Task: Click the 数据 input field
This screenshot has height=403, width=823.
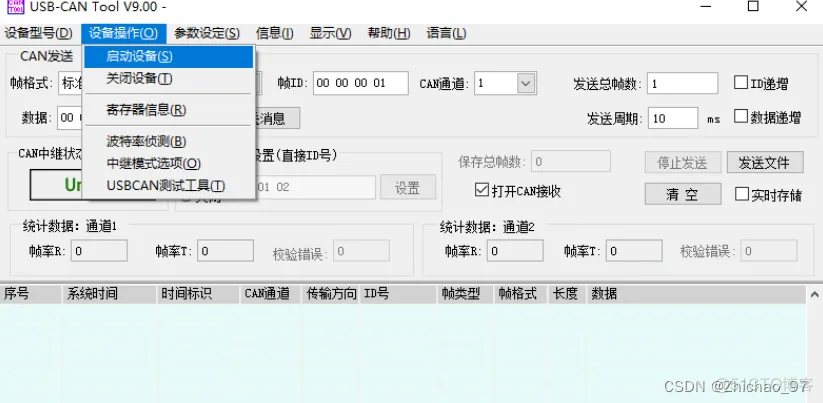Action: (70, 118)
